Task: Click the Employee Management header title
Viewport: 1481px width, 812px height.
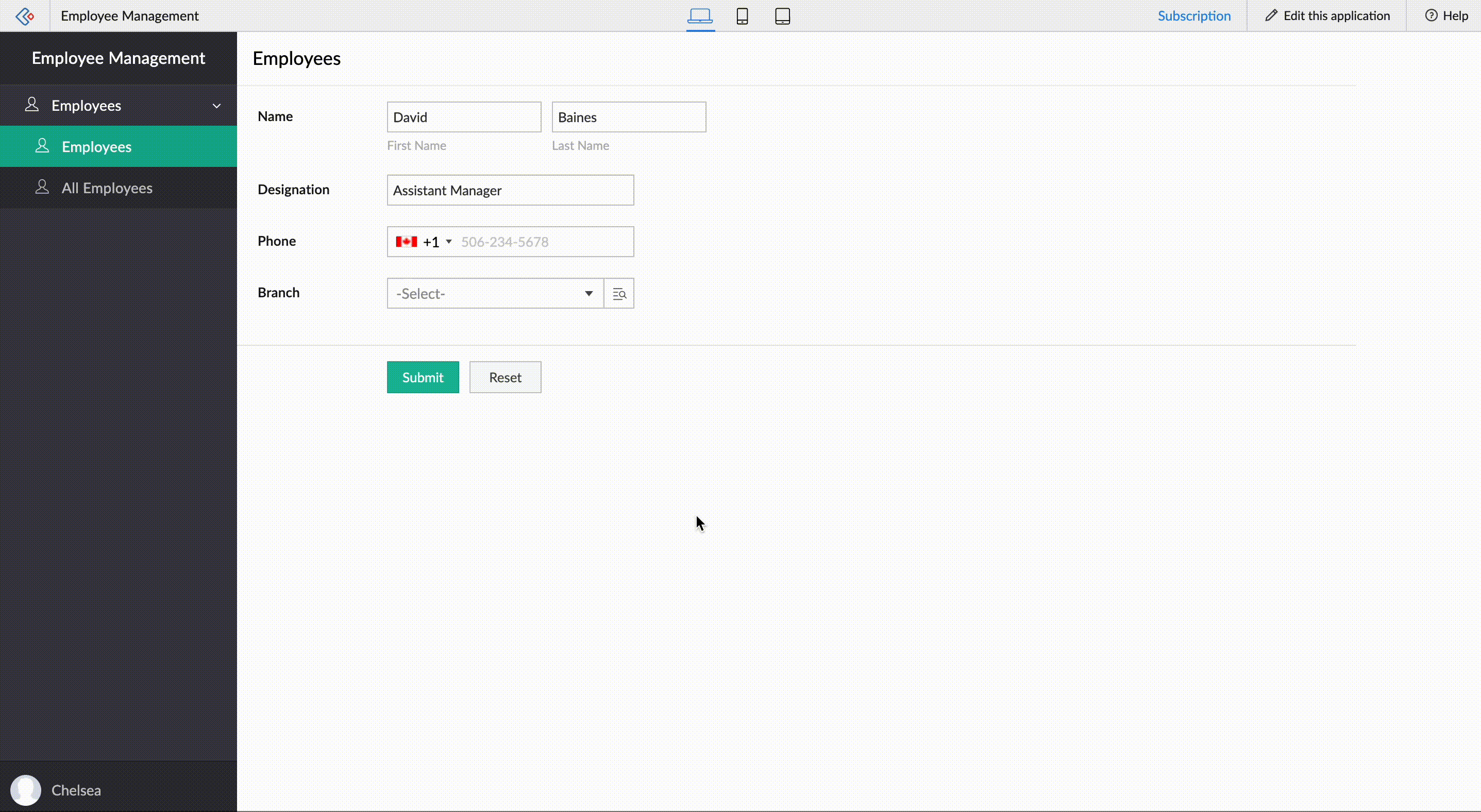Action: (130, 15)
